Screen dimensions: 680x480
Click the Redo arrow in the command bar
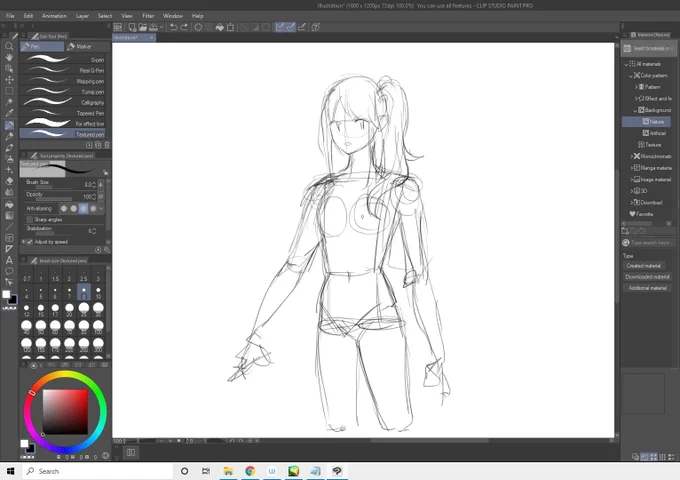[x=184, y=27]
